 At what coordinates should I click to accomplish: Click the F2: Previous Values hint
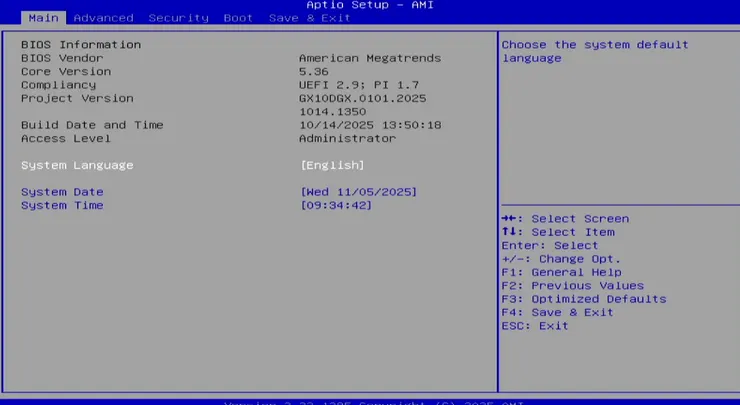coord(572,286)
